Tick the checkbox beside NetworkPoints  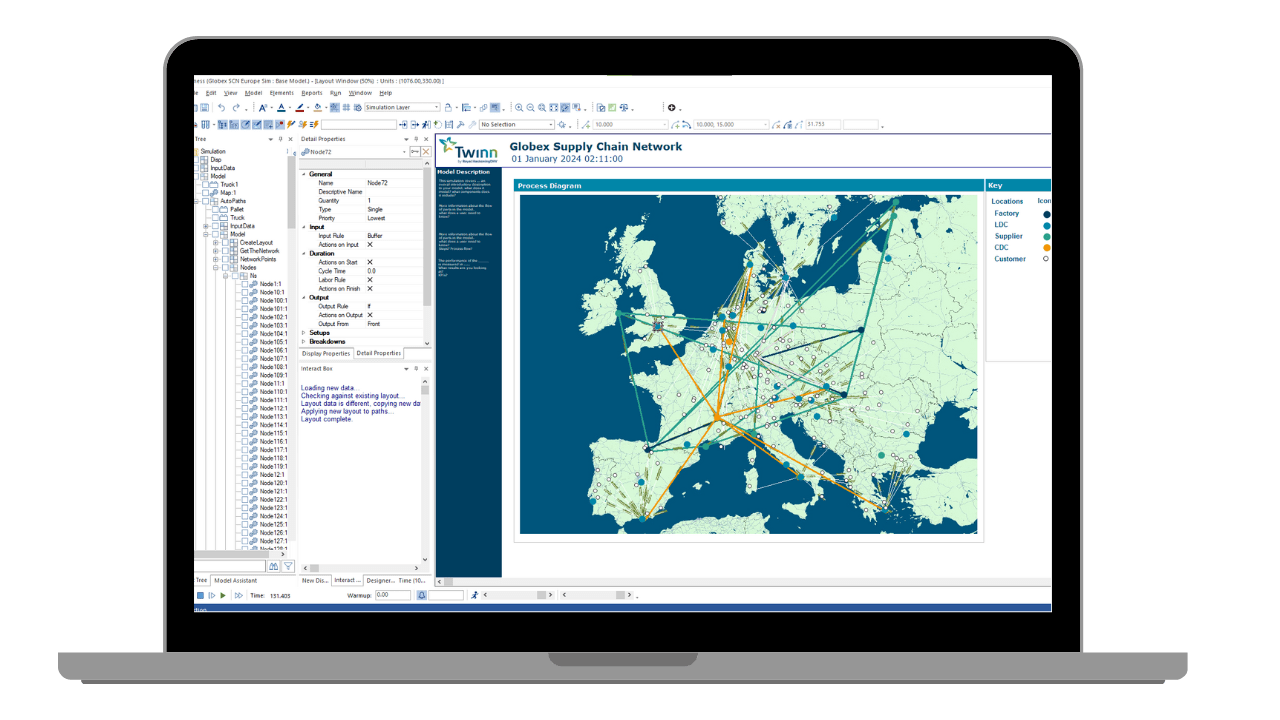click(x=224, y=259)
